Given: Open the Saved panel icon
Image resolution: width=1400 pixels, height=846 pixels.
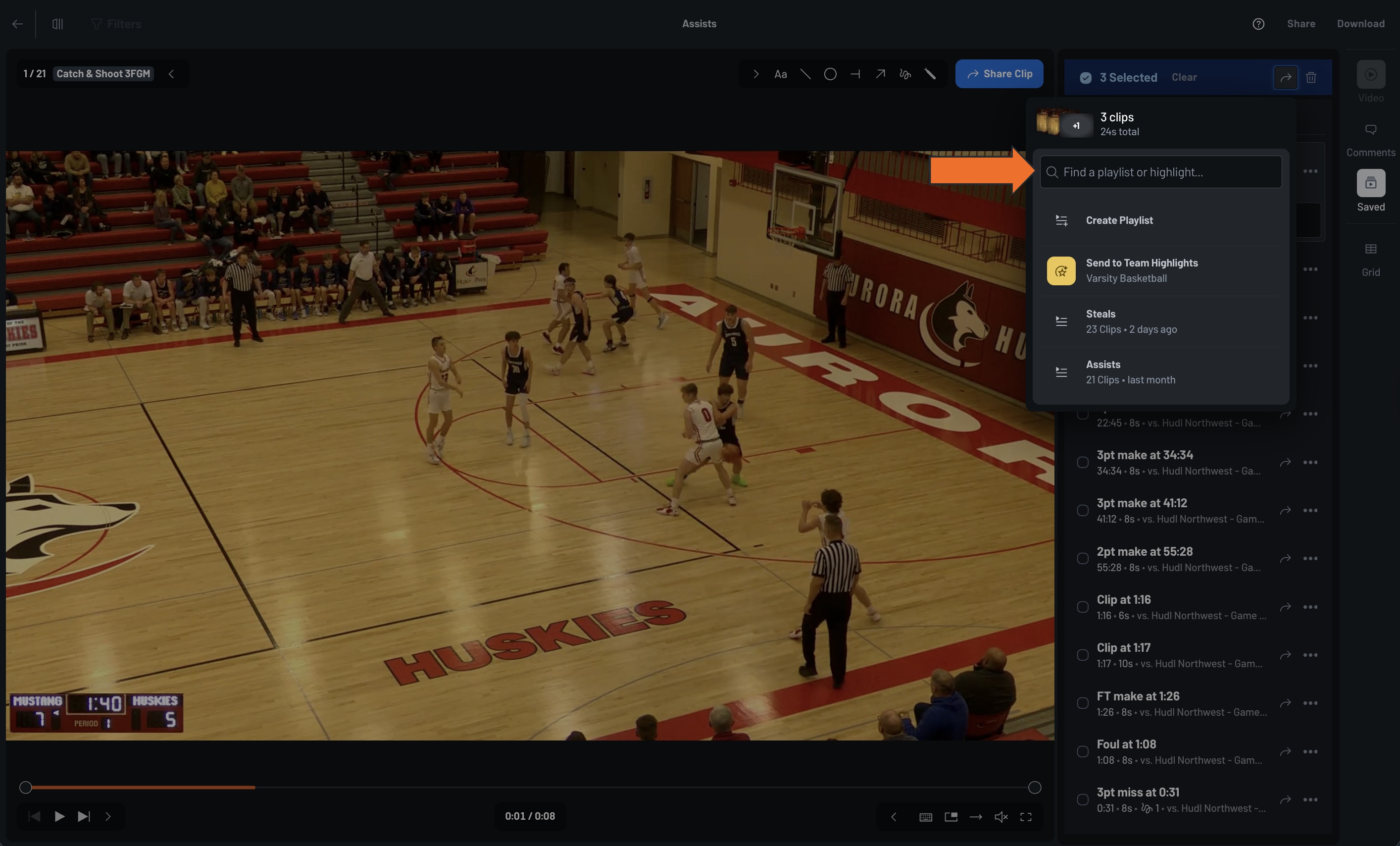Looking at the screenshot, I should pyautogui.click(x=1370, y=183).
